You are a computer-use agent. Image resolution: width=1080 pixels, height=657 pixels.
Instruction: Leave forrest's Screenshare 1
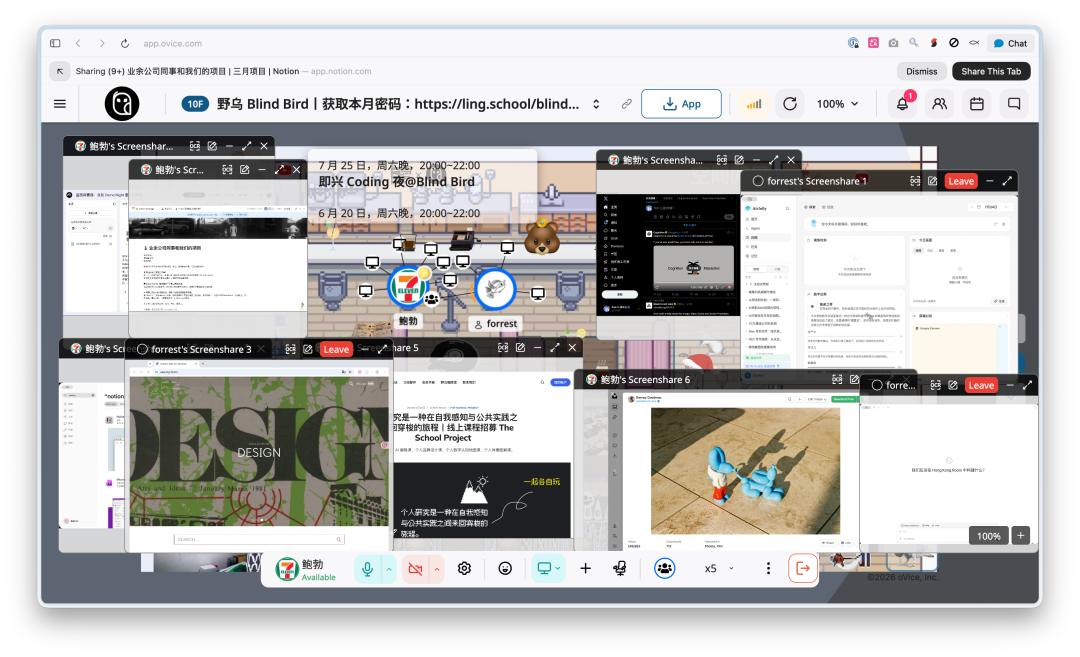(961, 181)
